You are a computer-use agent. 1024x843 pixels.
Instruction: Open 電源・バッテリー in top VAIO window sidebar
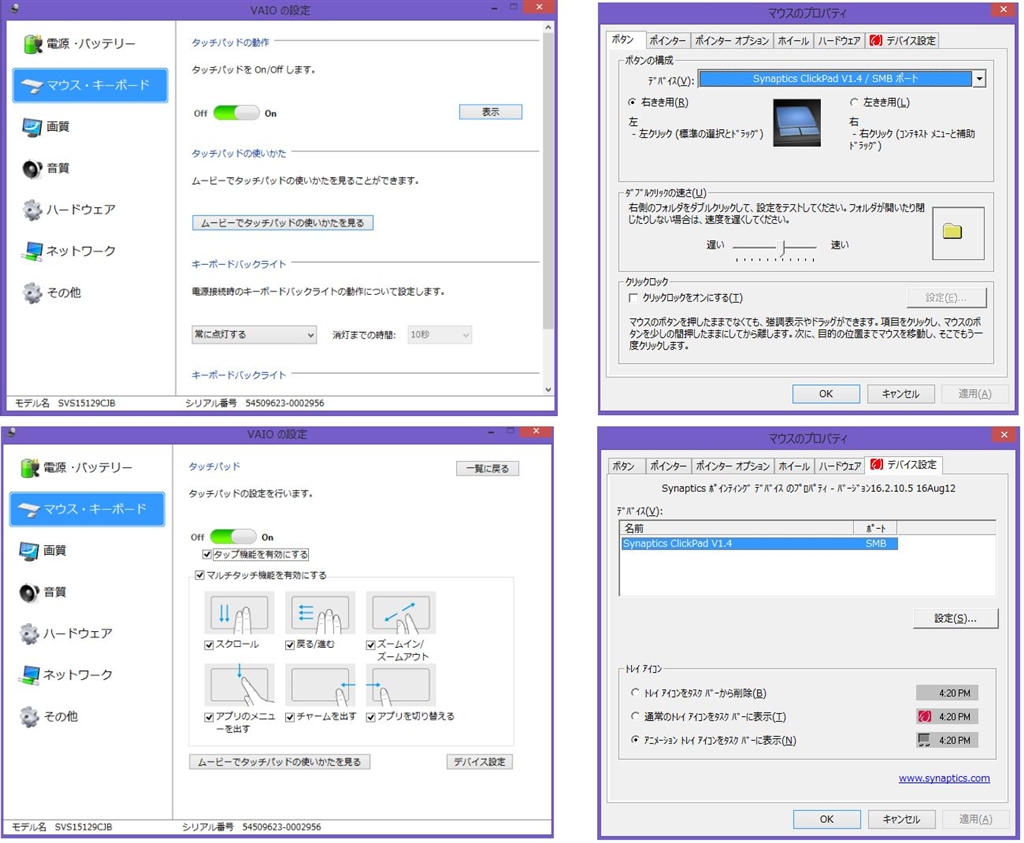80,44
